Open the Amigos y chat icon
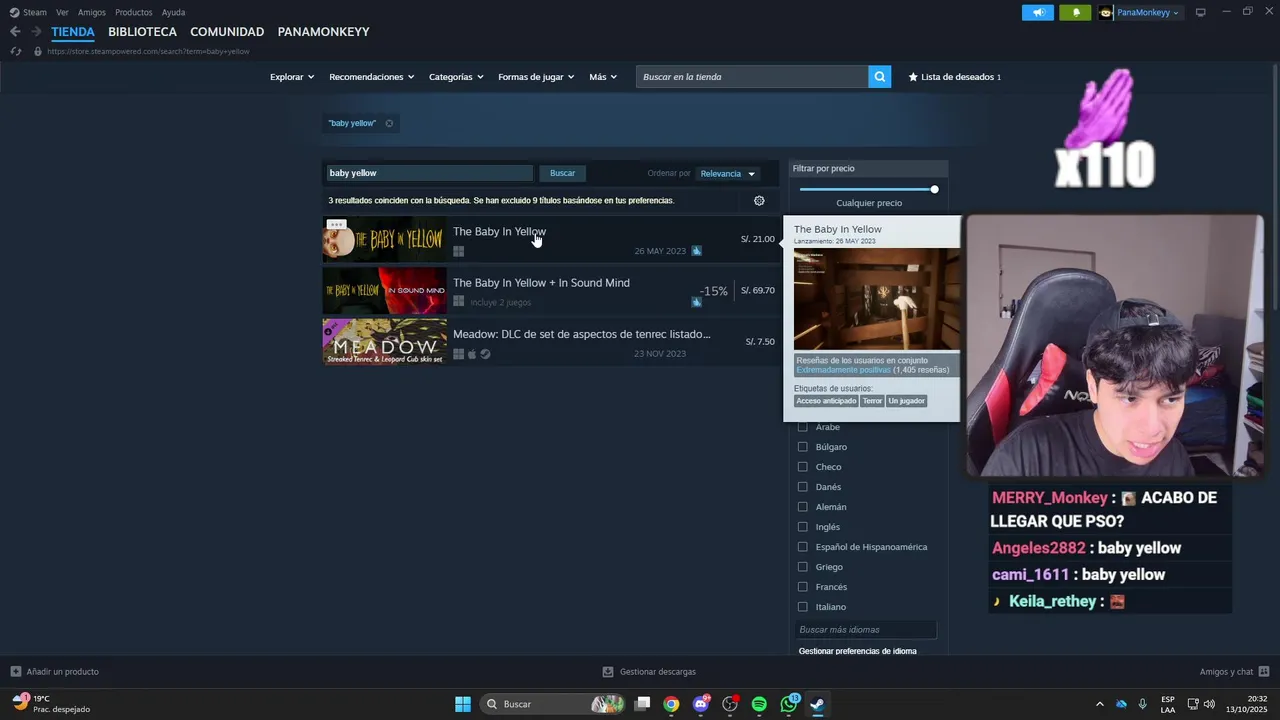1280x720 pixels. click(x=1264, y=672)
